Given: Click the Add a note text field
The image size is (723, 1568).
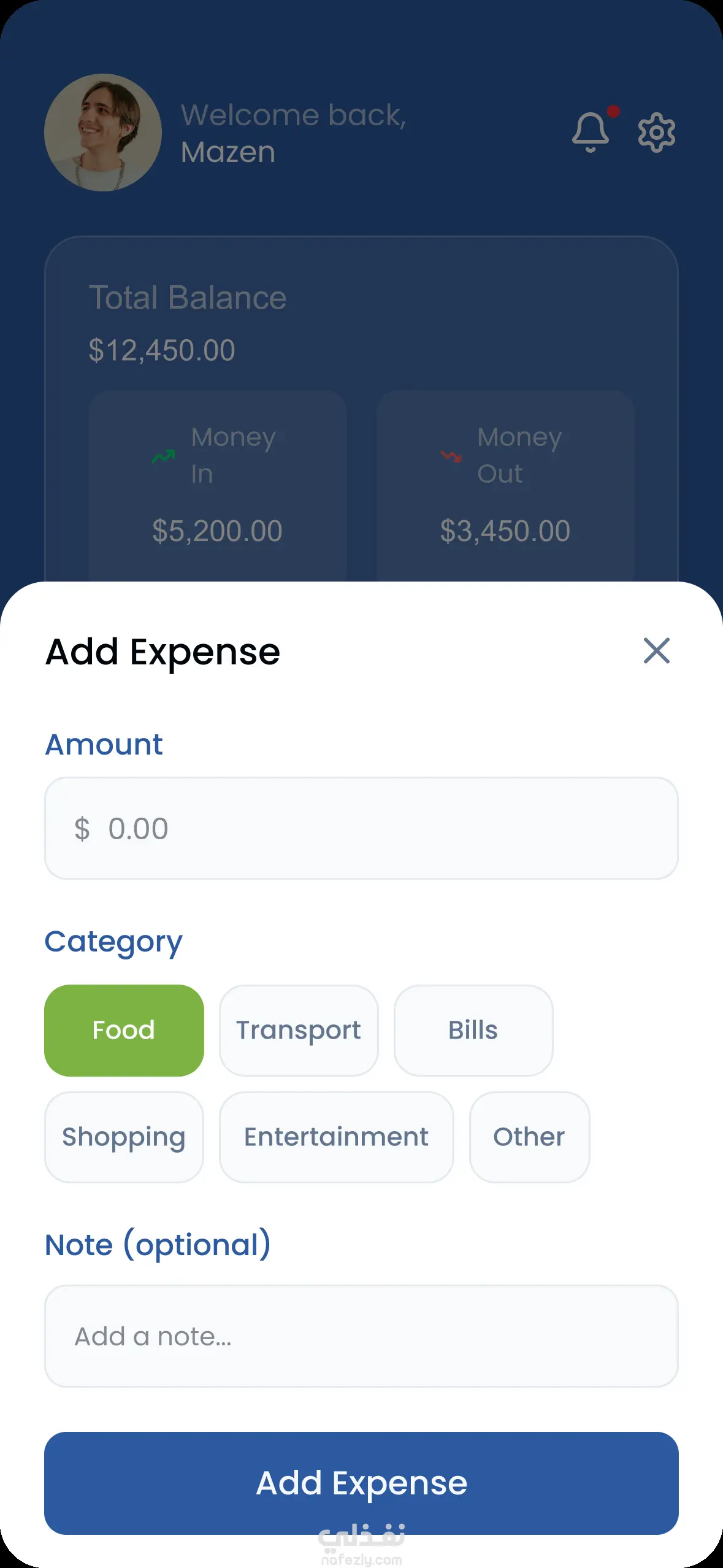Looking at the screenshot, I should coord(361,1336).
